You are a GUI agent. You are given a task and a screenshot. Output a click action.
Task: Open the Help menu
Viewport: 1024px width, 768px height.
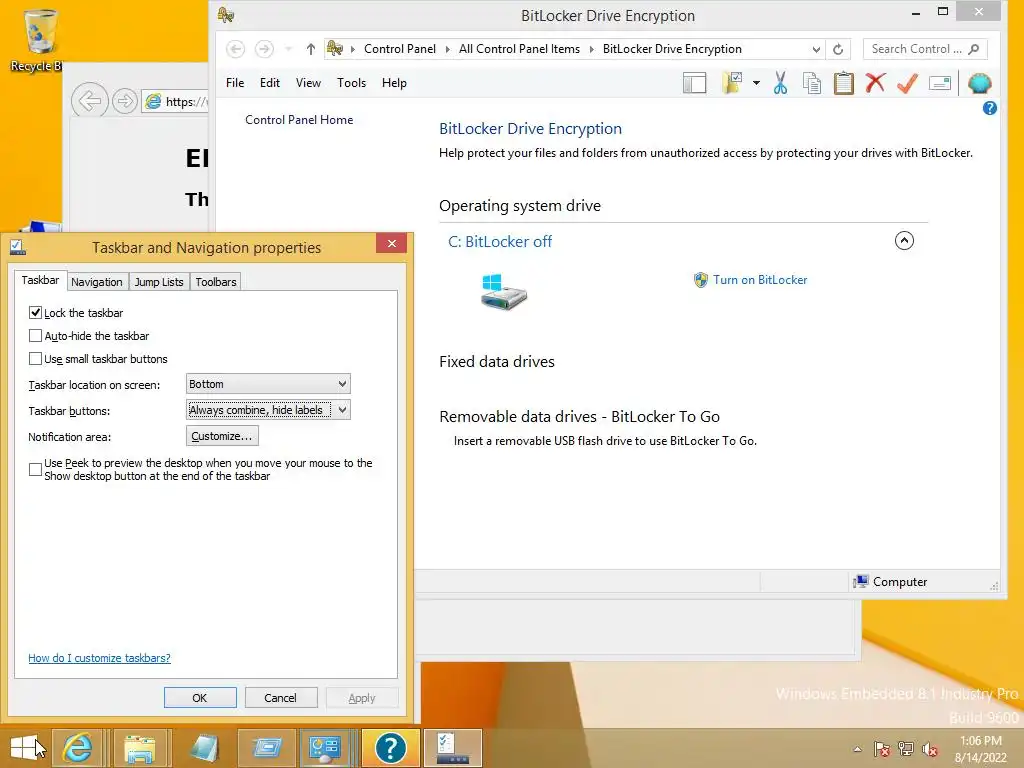[x=394, y=83]
